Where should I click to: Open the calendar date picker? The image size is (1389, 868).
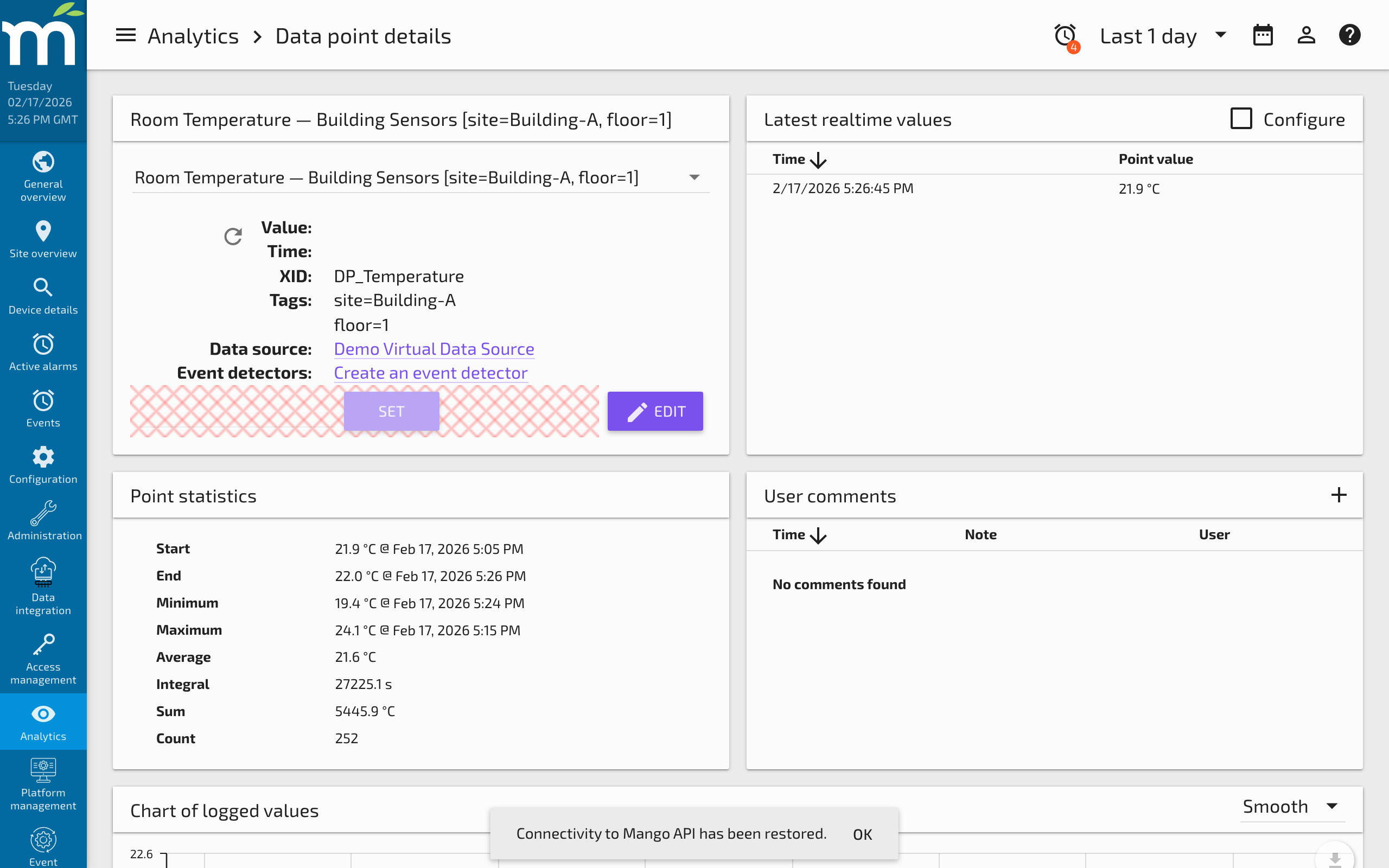[1263, 35]
